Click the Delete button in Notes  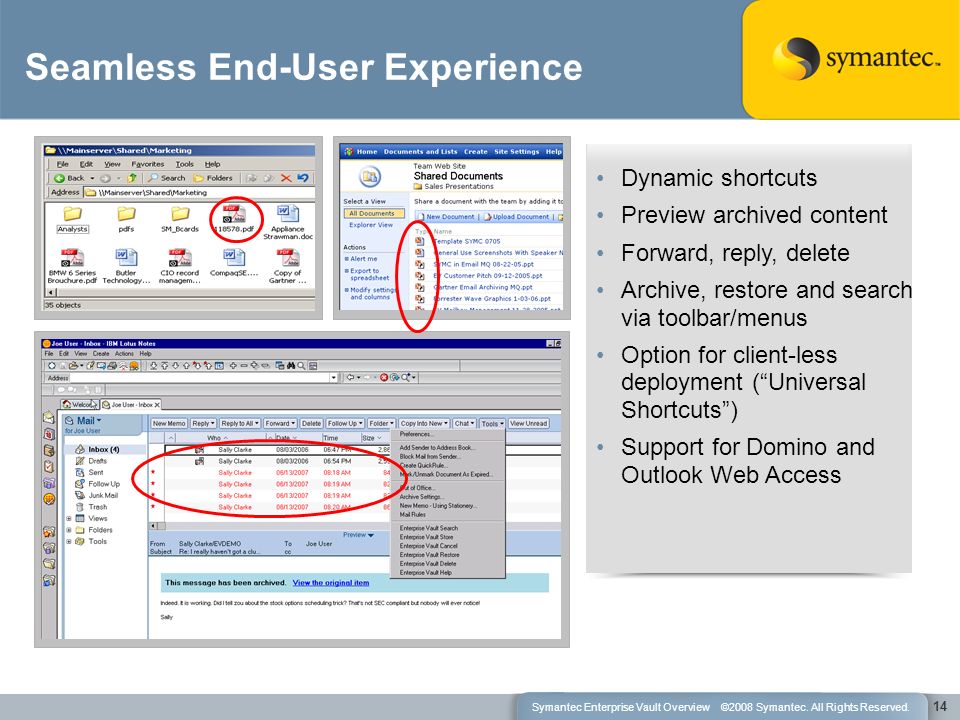311,424
